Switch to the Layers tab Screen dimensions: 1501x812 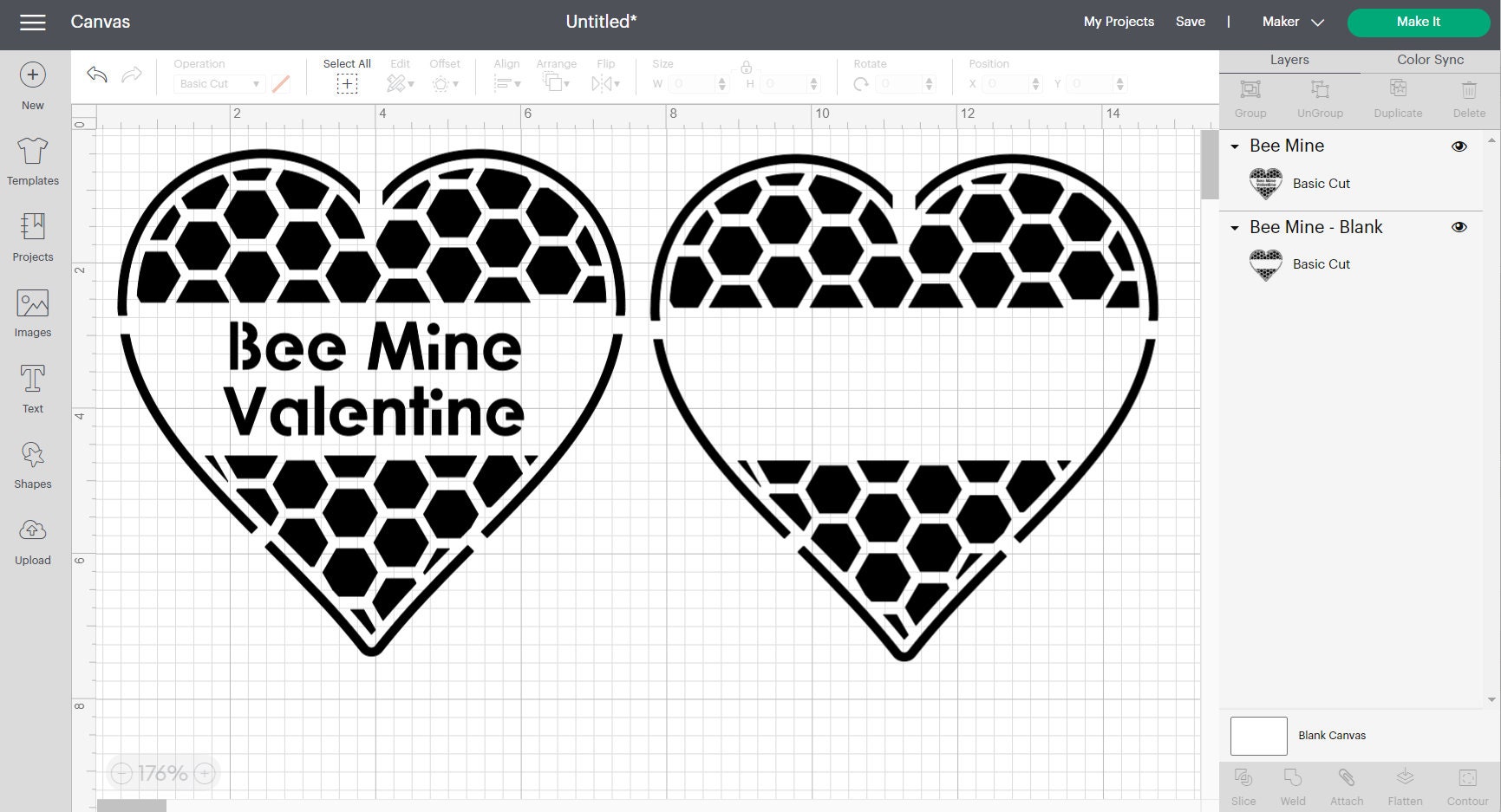(1289, 60)
